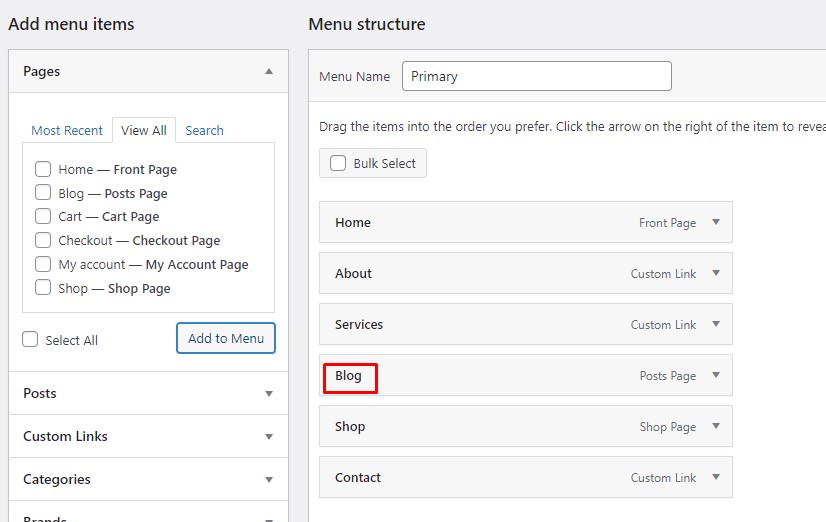
Task: Click the Menu structure heading
Action: (367, 24)
